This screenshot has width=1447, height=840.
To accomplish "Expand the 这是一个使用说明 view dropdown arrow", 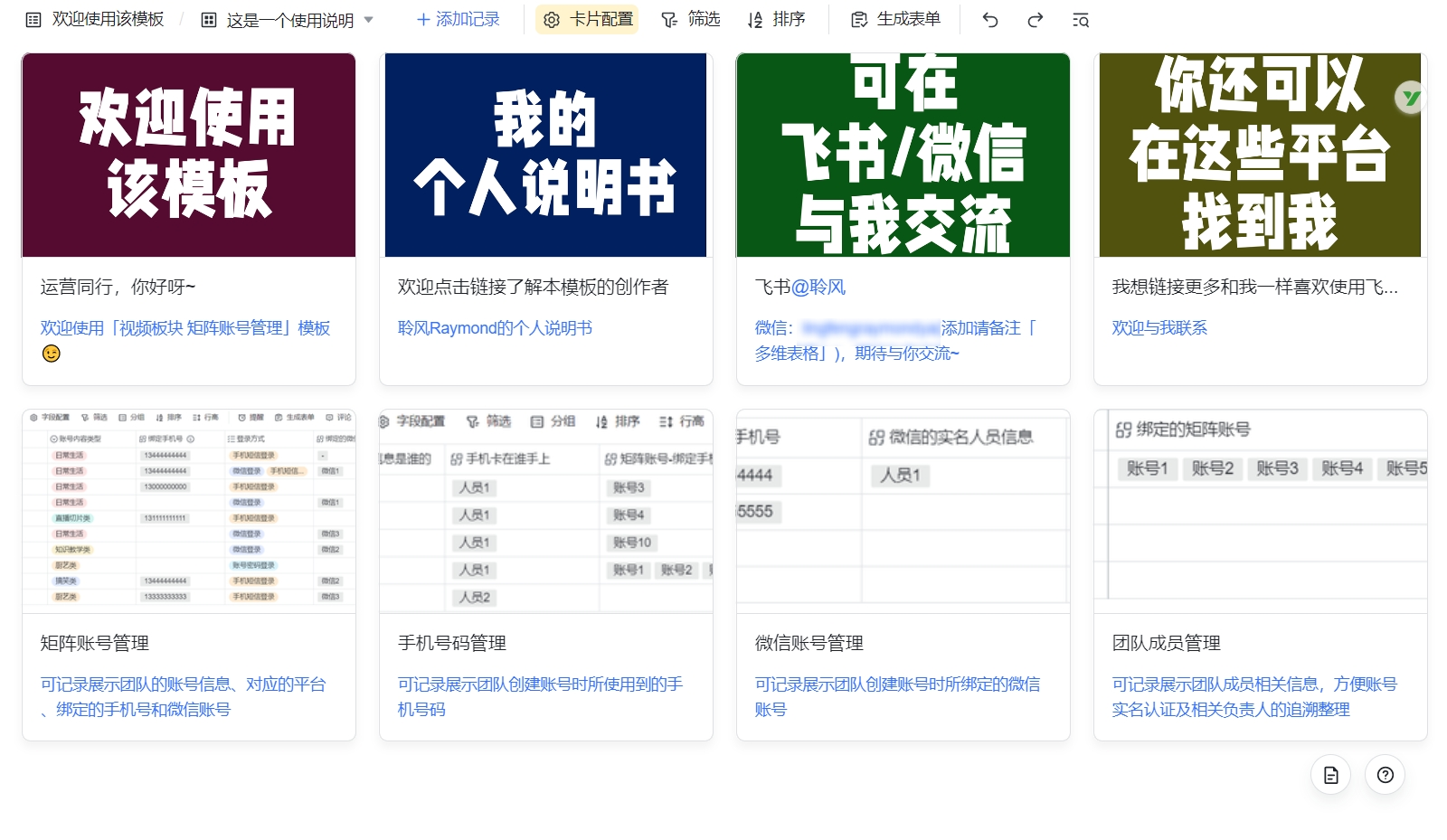I will point(368,20).
